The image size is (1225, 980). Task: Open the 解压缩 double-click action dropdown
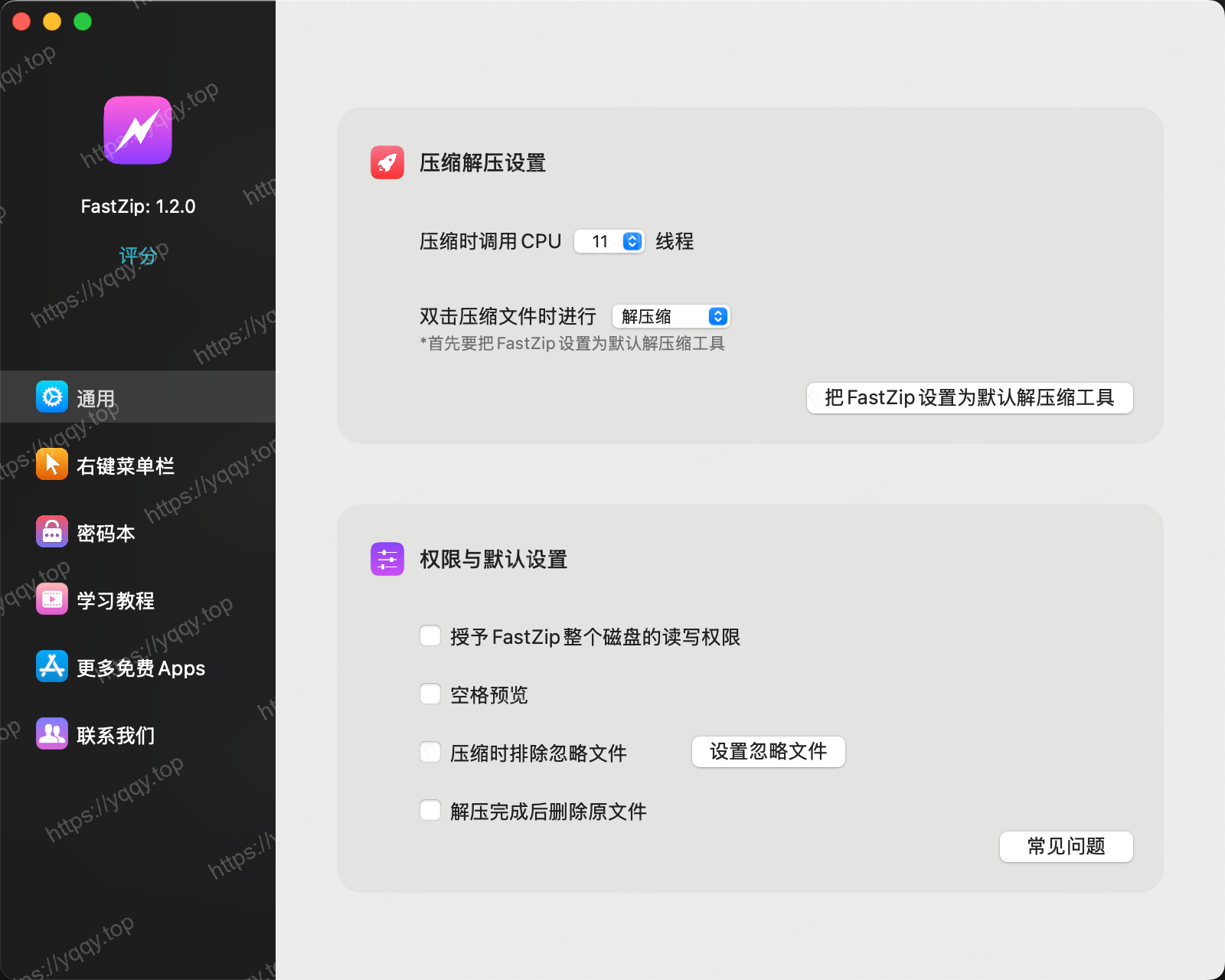click(671, 316)
